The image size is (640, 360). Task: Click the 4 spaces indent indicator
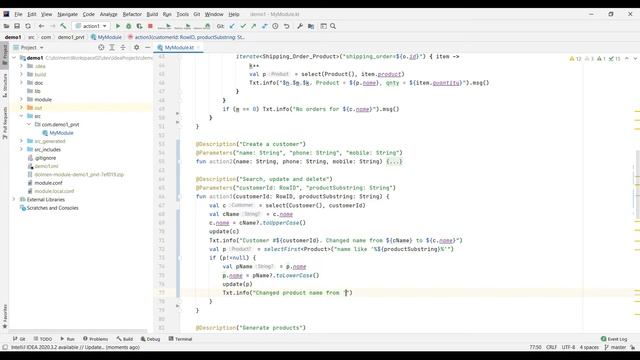point(589,347)
